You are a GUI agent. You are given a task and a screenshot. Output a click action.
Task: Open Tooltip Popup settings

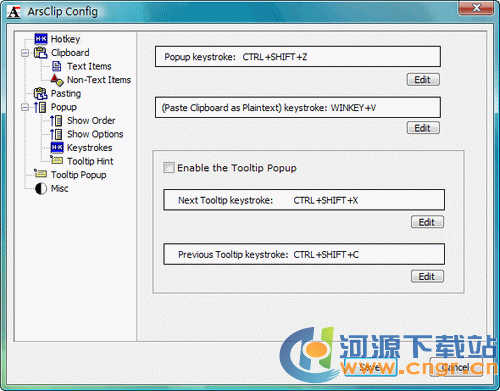click(79, 175)
